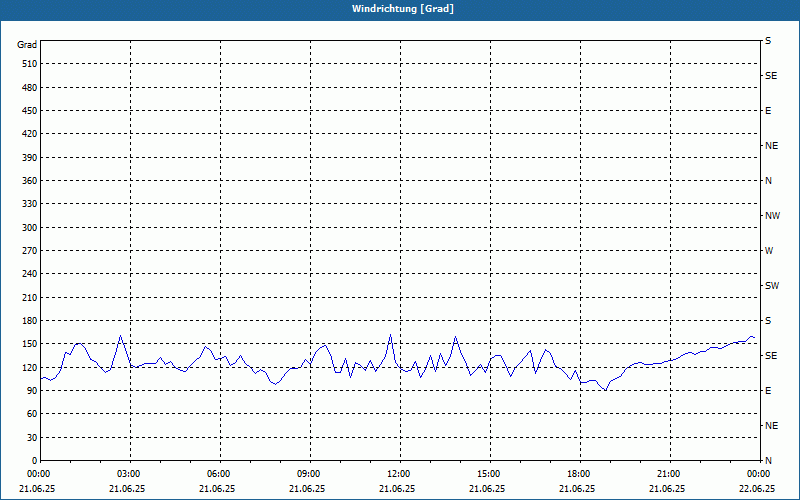This screenshot has height=500, width=800.
Task: Select the 270 y-axis value
Action: [x=30, y=251]
